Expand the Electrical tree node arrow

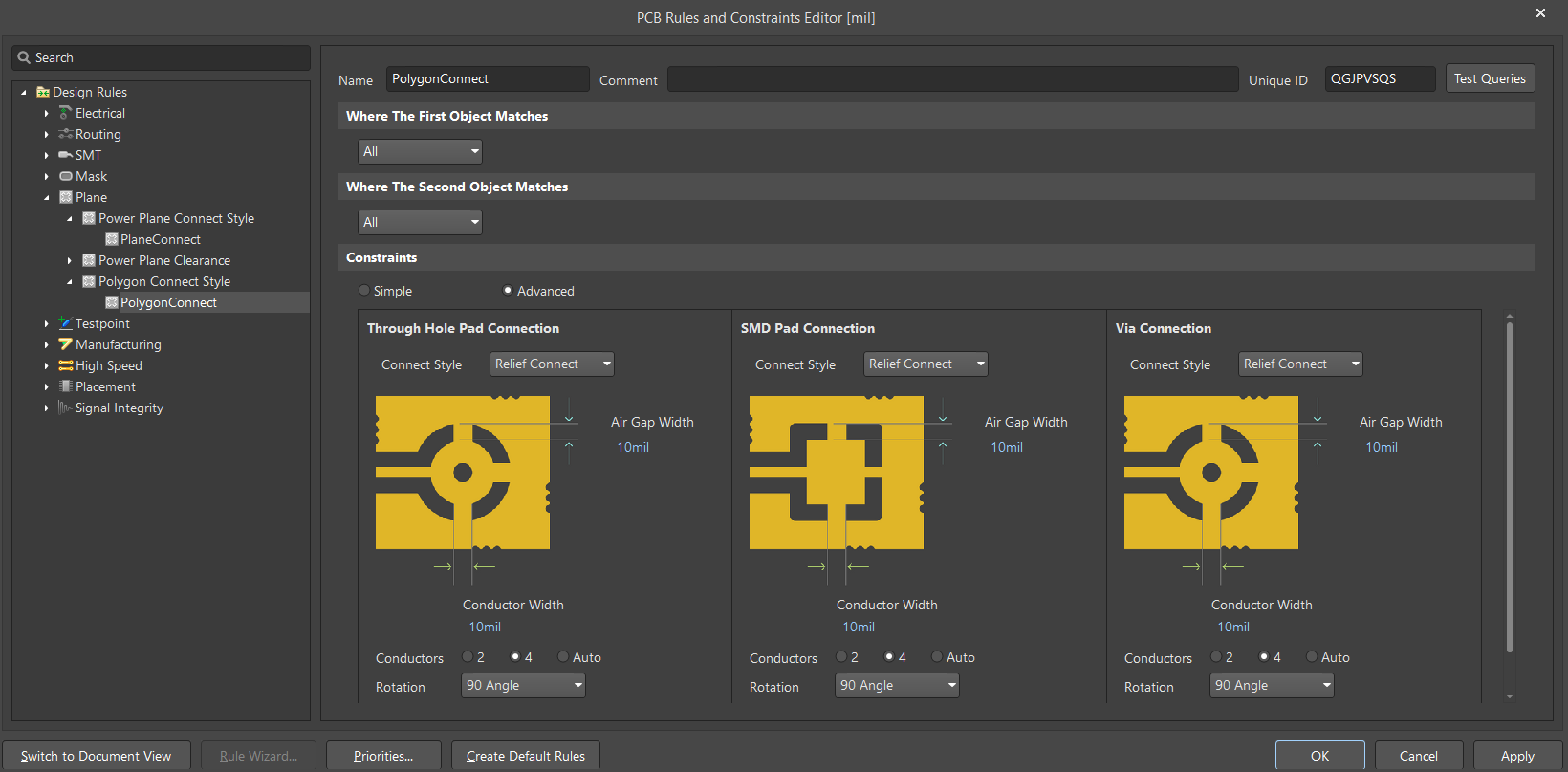click(x=46, y=113)
